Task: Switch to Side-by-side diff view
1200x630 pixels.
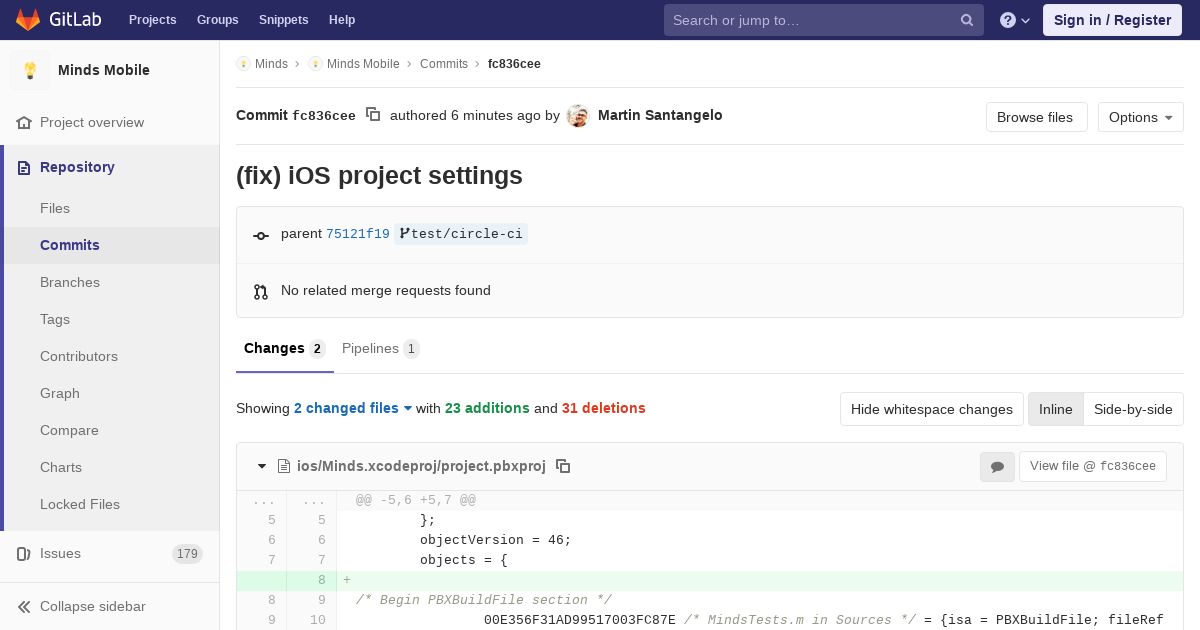Action: pyautogui.click(x=1133, y=409)
